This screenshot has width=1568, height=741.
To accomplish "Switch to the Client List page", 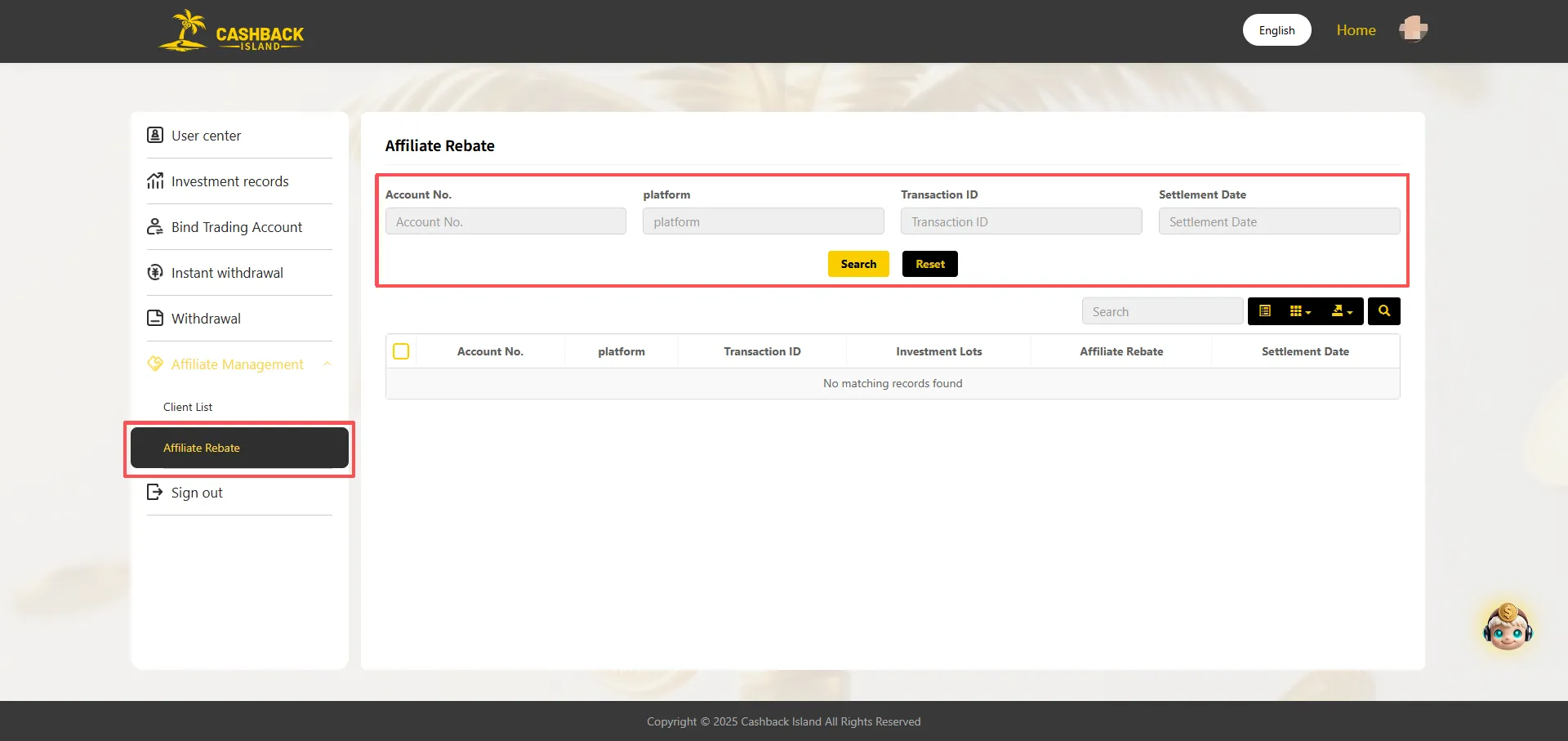I will (x=187, y=406).
